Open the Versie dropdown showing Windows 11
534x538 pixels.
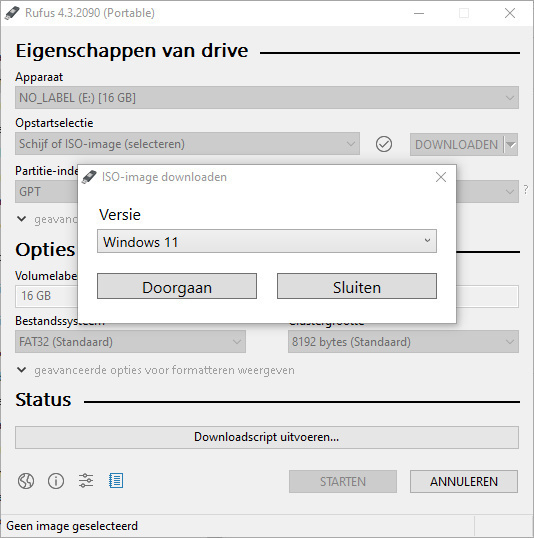pos(267,242)
